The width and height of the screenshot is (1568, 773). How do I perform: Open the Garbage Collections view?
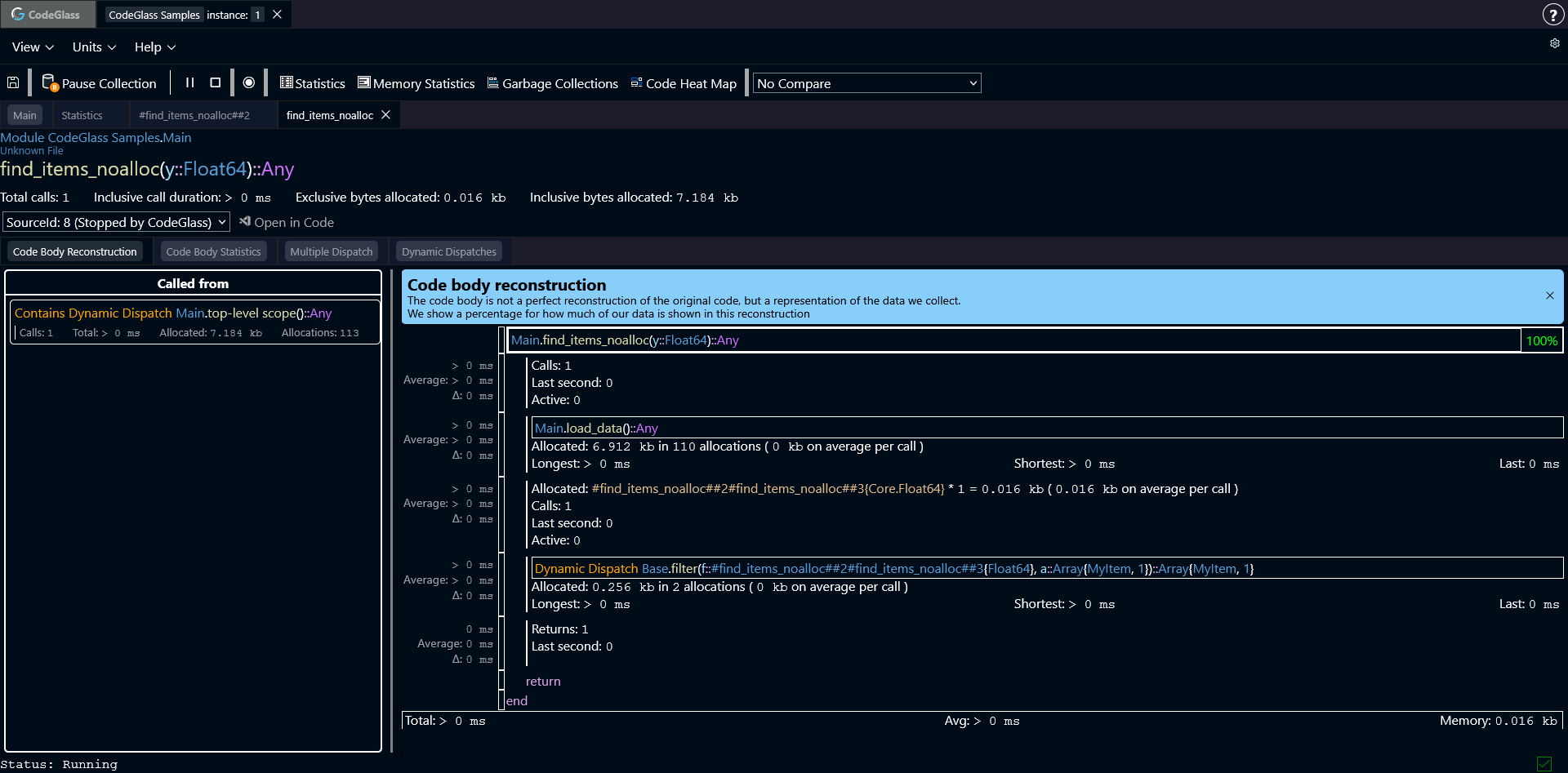click(552, 82)
